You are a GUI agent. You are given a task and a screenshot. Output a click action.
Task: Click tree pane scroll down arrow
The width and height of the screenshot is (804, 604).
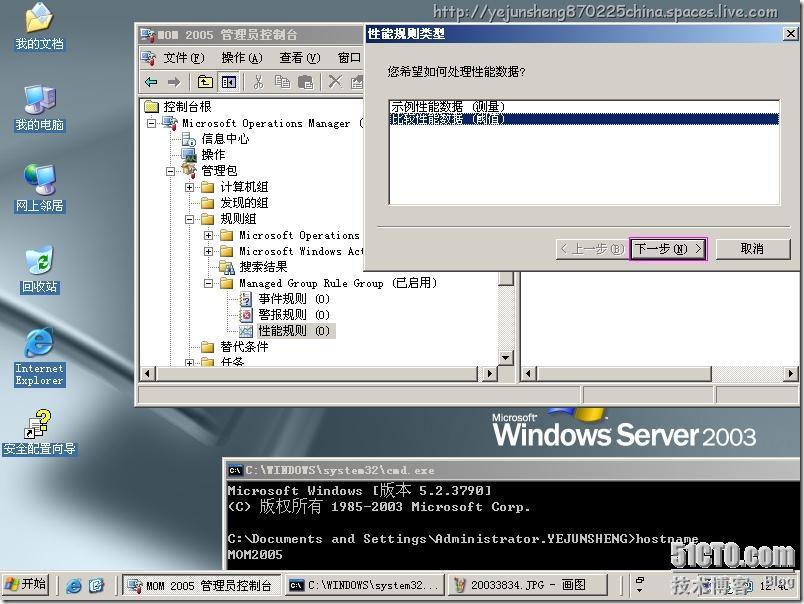point(506,358)
